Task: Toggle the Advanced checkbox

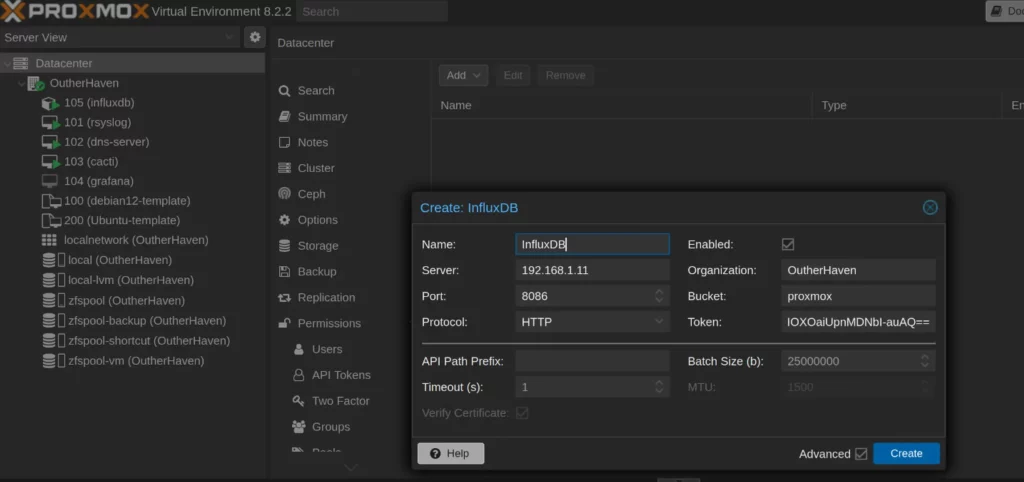Action: coord(861,454)
